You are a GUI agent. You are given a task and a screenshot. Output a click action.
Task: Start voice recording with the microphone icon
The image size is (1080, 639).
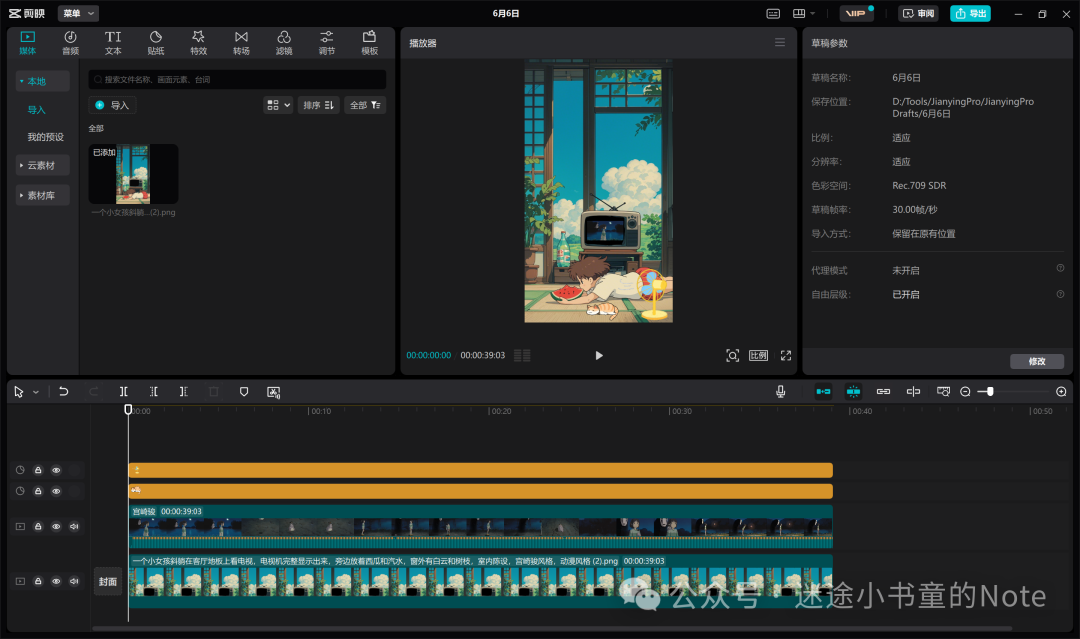click(780, 392)
